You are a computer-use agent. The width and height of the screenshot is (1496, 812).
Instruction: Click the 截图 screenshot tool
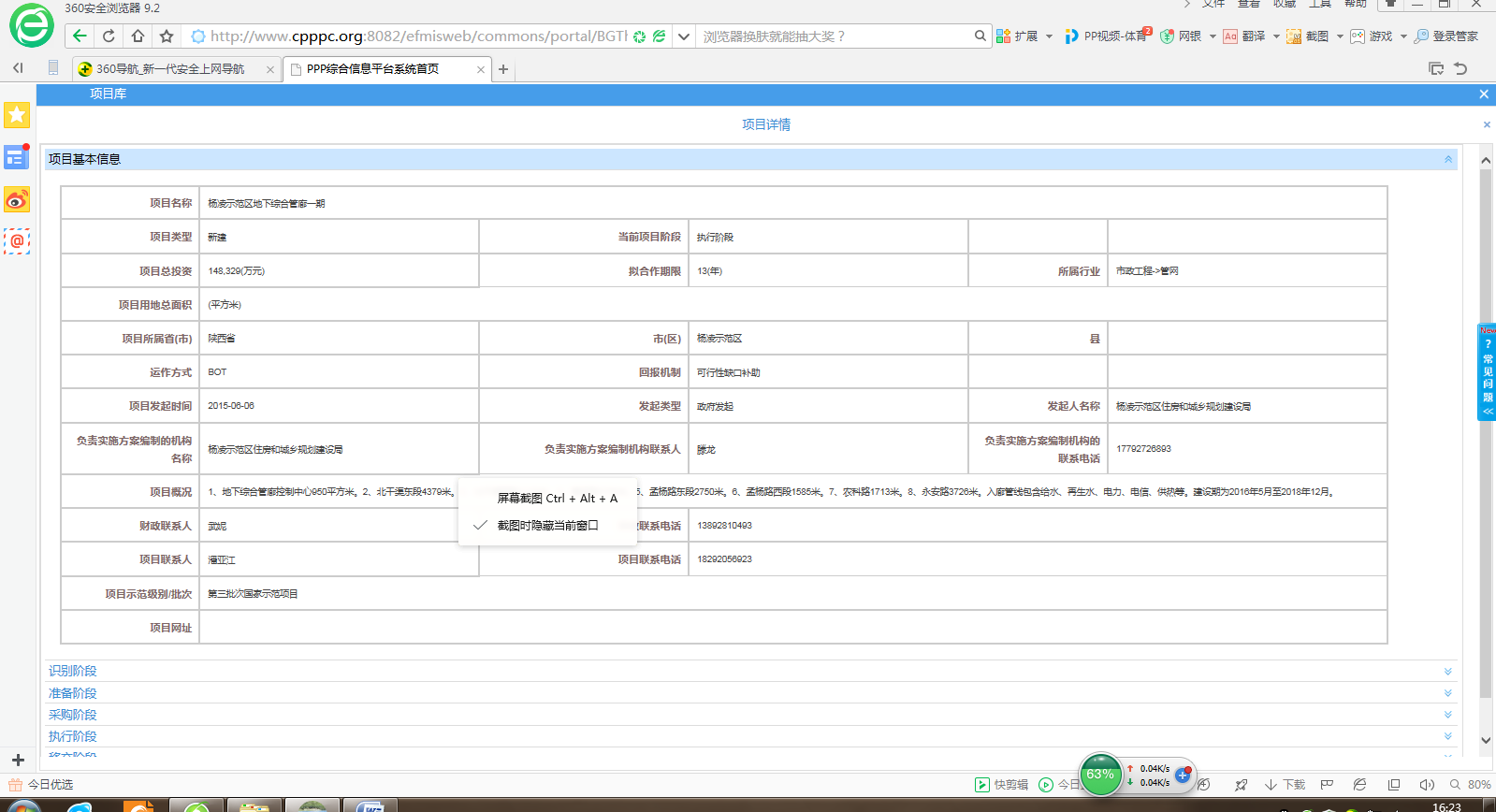[1308, 36]
